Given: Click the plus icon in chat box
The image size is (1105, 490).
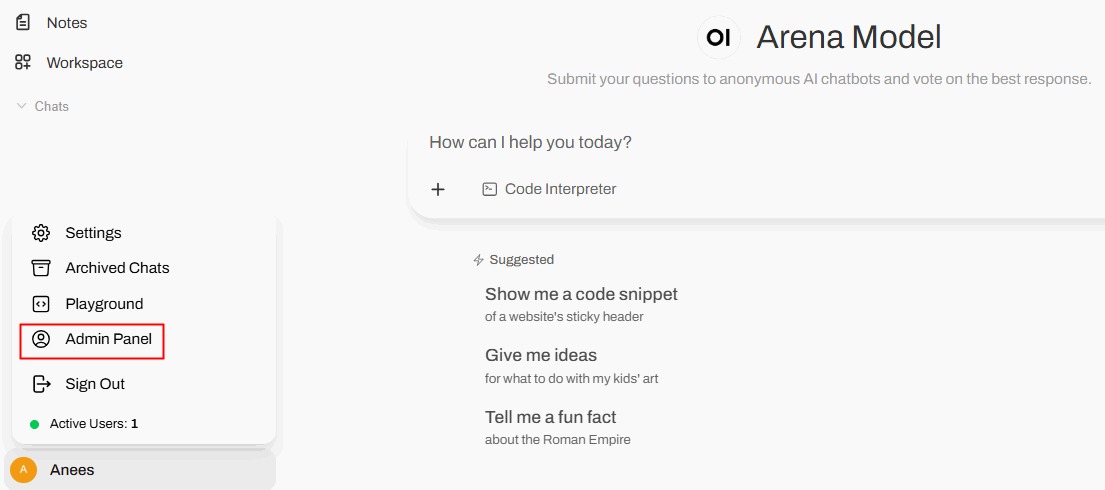Looking at the screenshot, I should [x=438, y=189].
